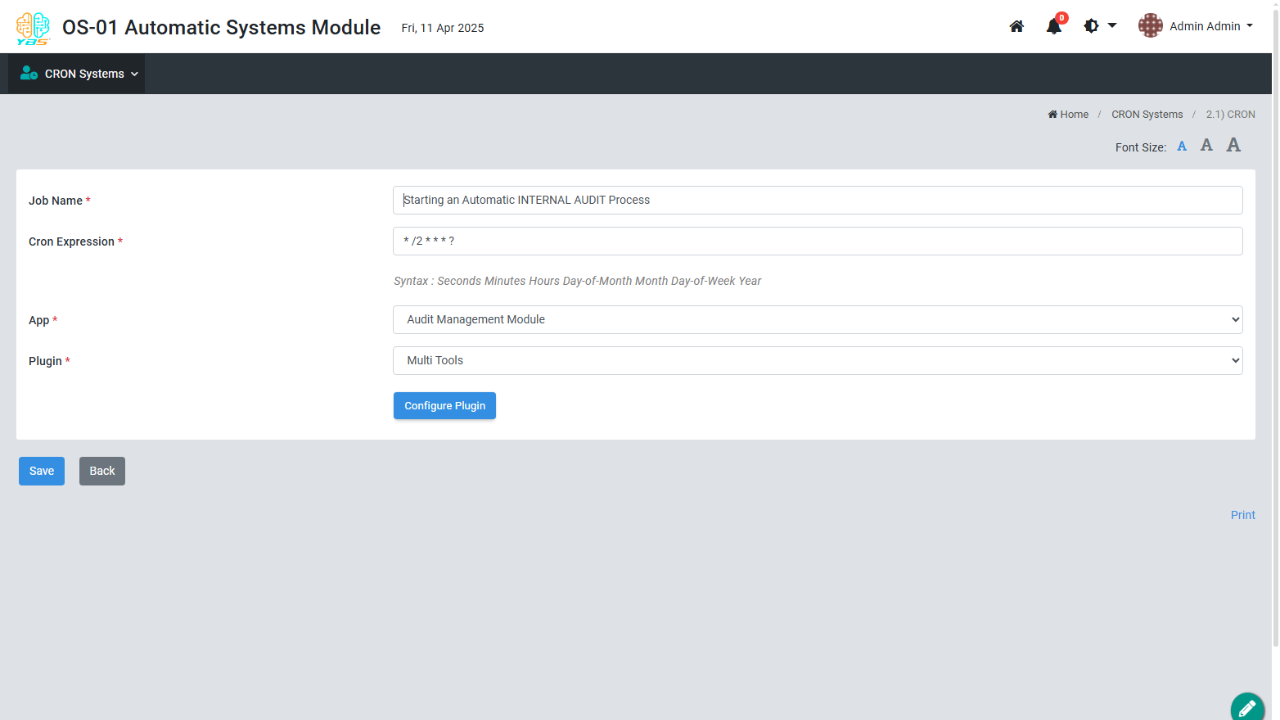Screen dimensions: 1280x720
Task: Open notifications bell icon
Action: click(x=1054, y=27)
